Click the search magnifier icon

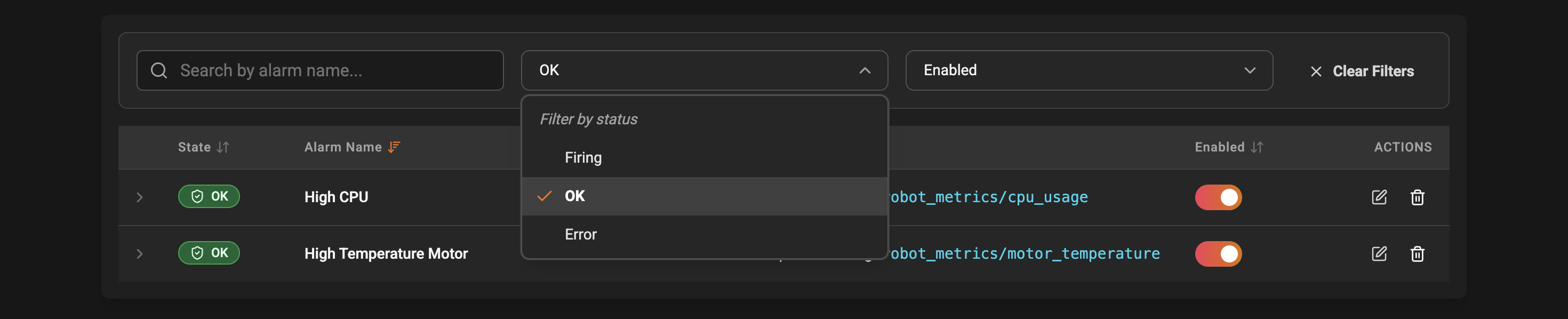[x=159, y=70]
